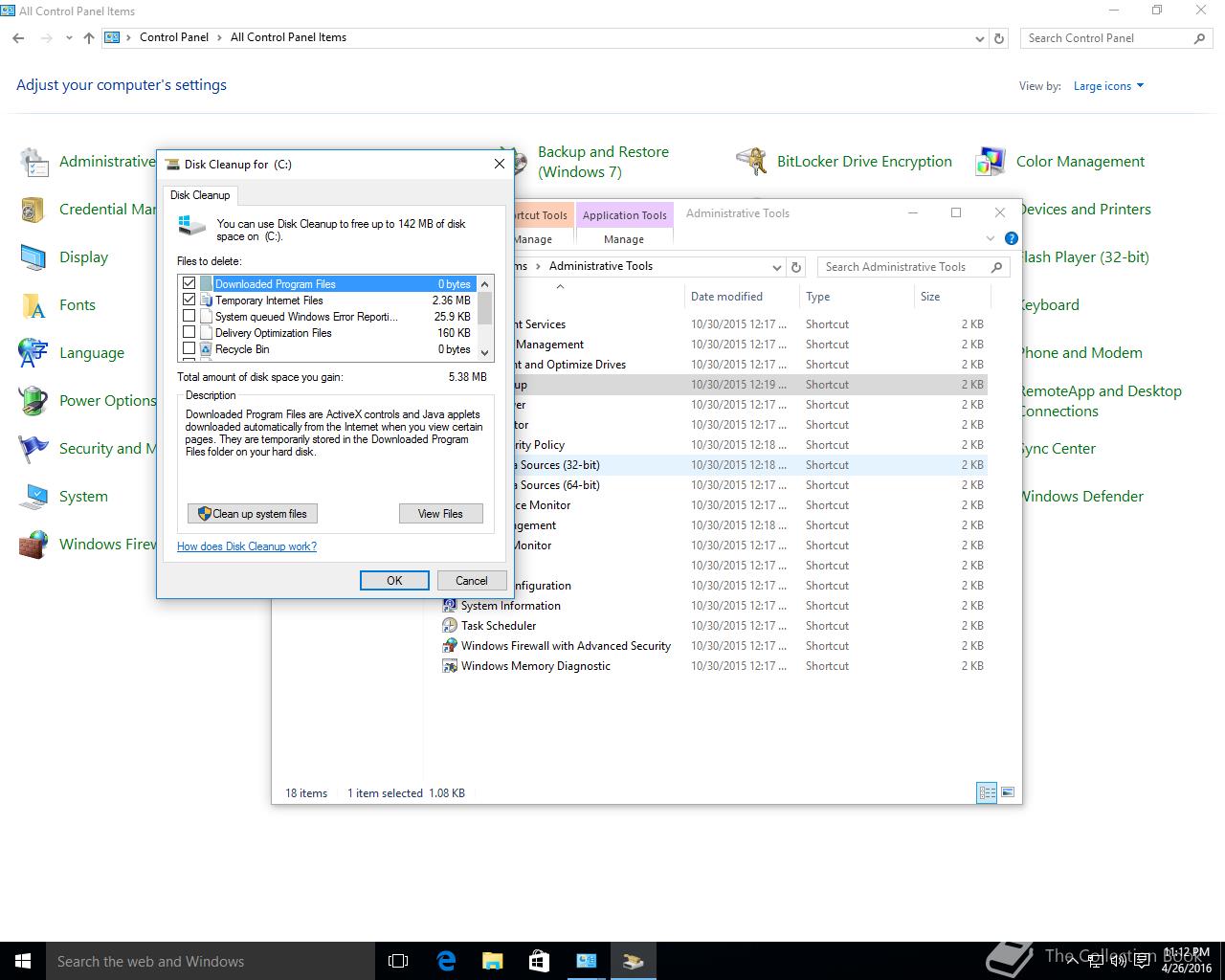Sort by Type column header
This screenshot has width=1225, height=980.
[857, 297]
